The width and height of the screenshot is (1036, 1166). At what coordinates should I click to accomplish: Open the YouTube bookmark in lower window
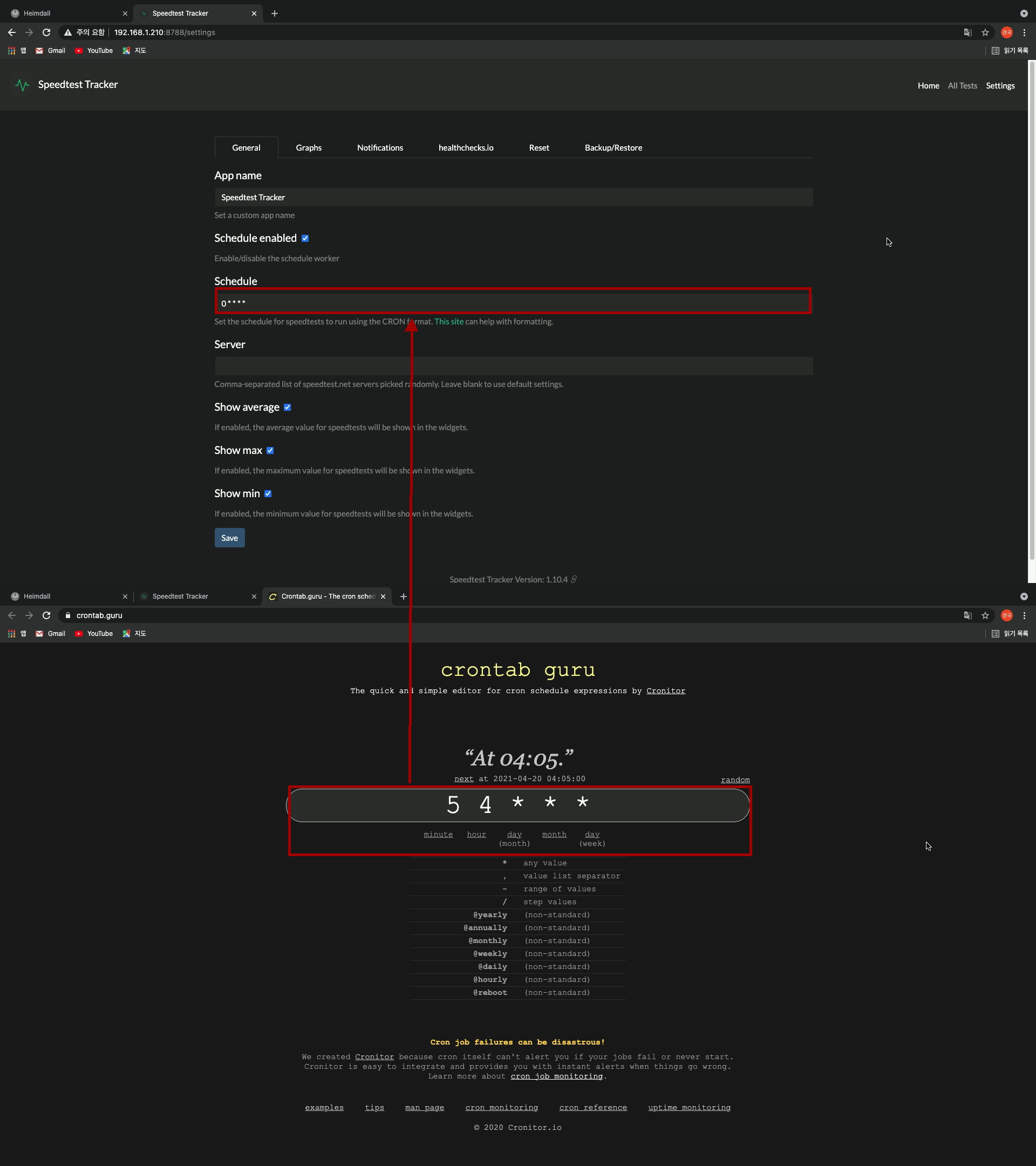click(x=93, y=633)
